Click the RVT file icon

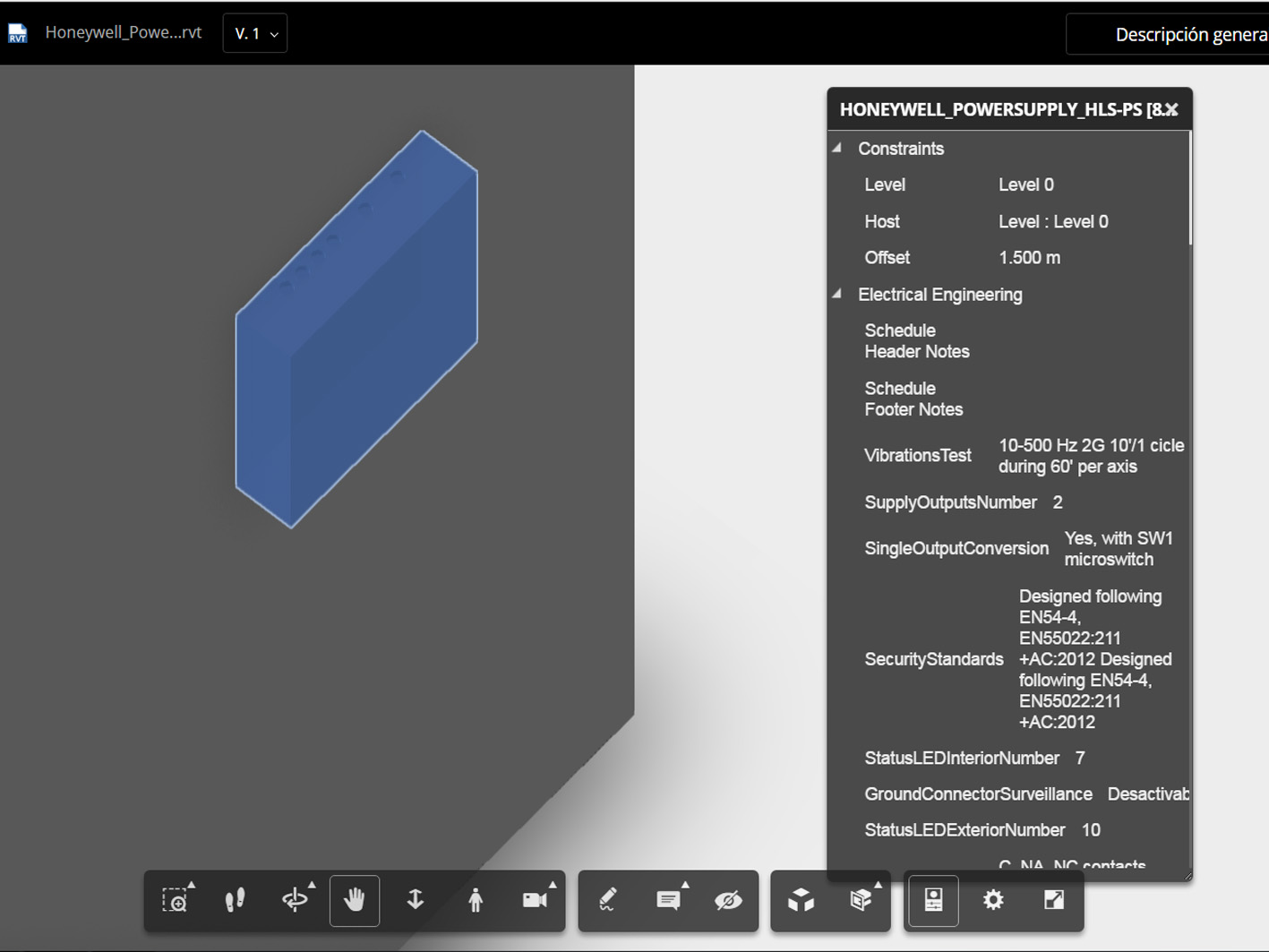click(17, 34)
